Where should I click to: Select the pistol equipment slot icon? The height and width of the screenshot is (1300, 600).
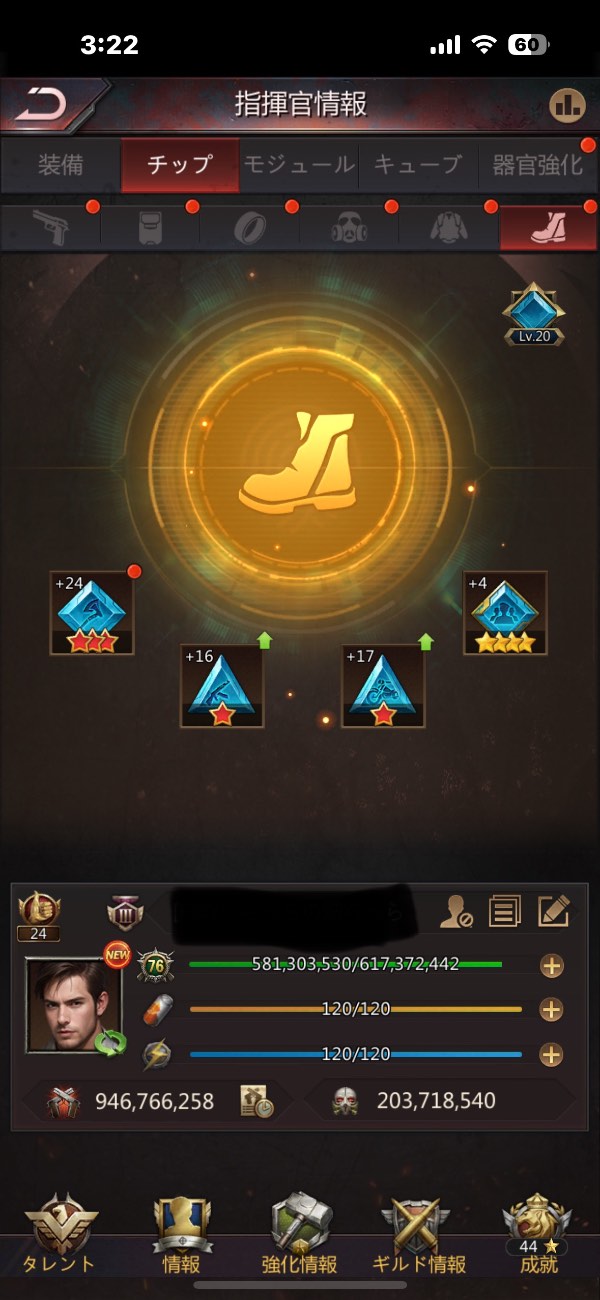point(52,227)
